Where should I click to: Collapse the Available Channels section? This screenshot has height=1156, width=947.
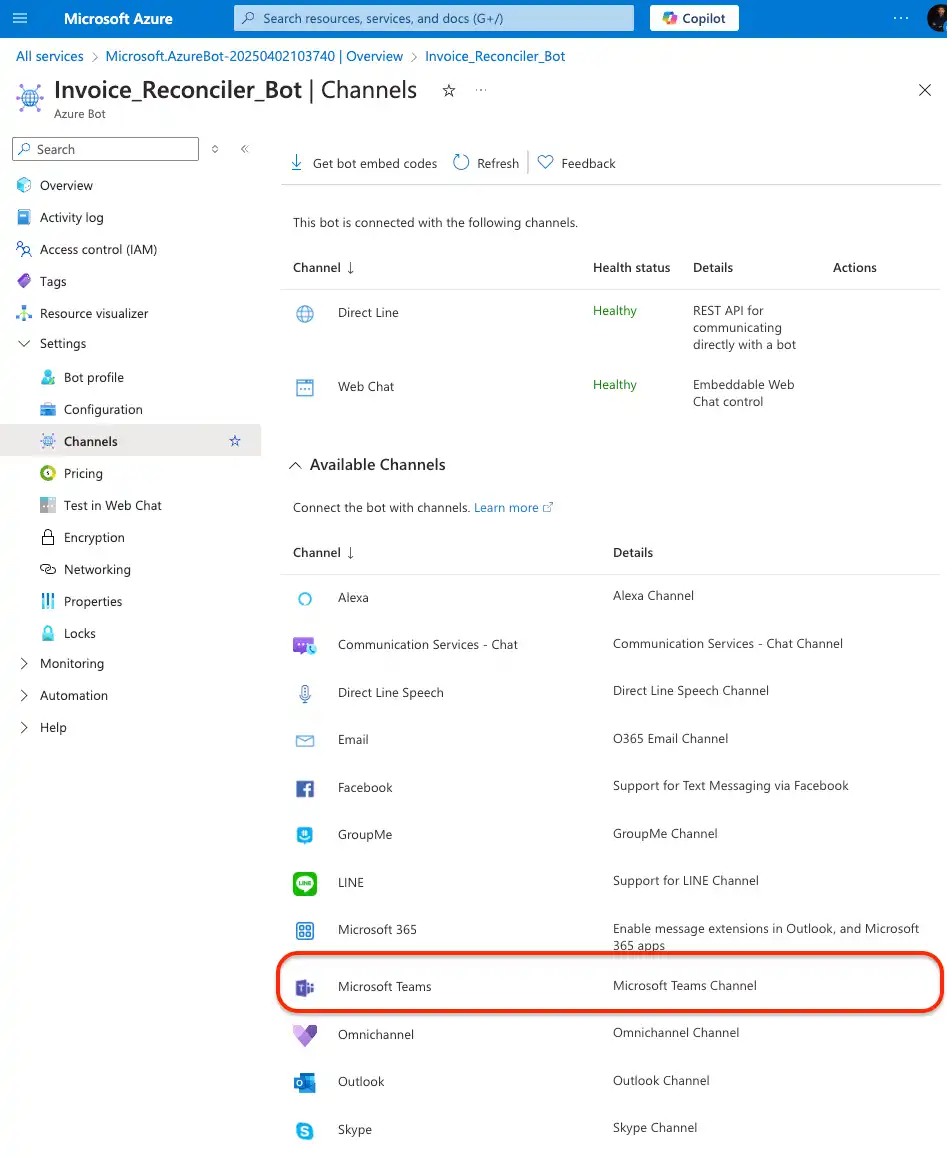[x=295, y=465]
